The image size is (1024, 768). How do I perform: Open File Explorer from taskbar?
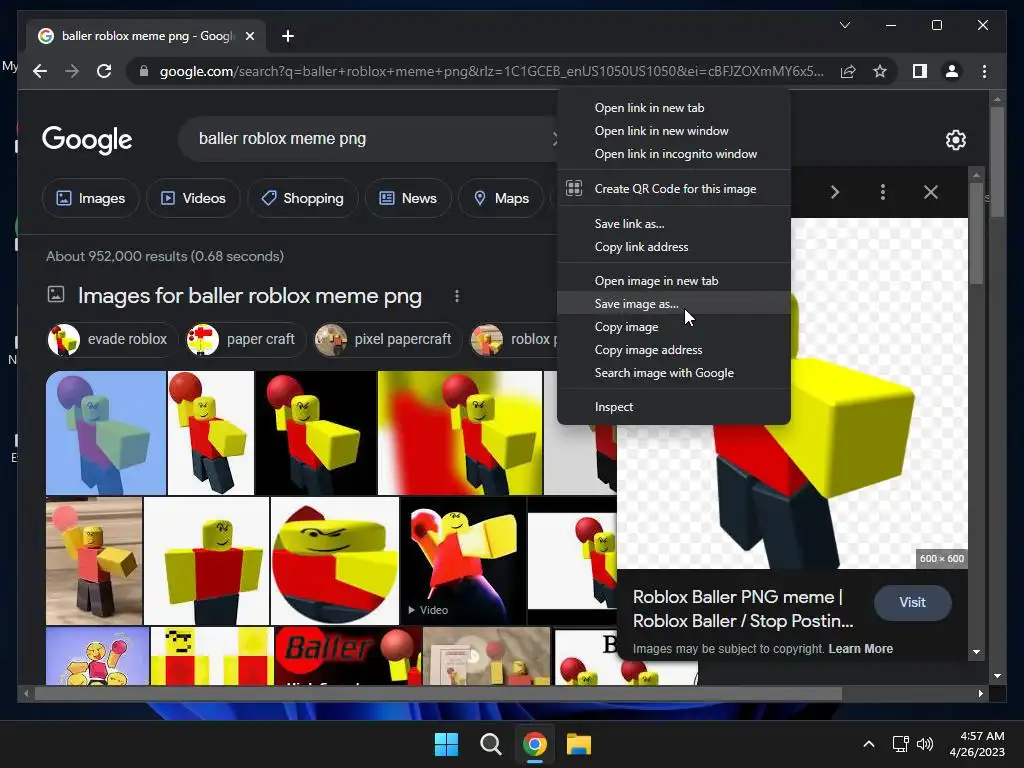point(579,744)
